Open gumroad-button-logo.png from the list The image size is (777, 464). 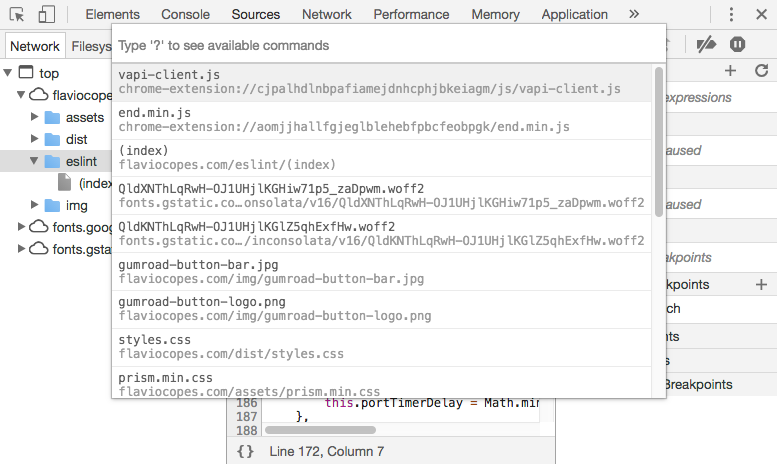(x=382, y=309)
